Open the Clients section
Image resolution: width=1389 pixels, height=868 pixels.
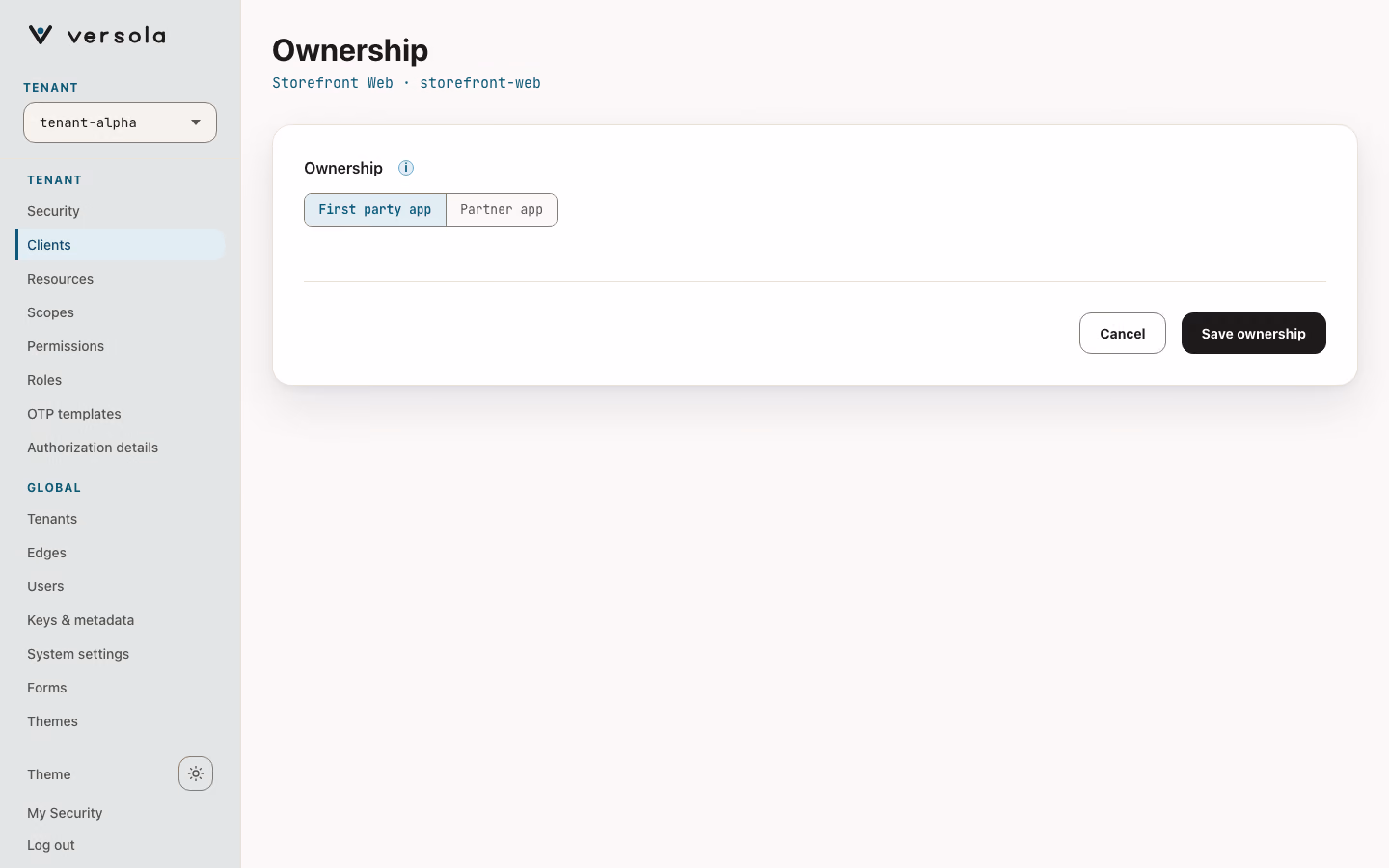tap(120, 245)
